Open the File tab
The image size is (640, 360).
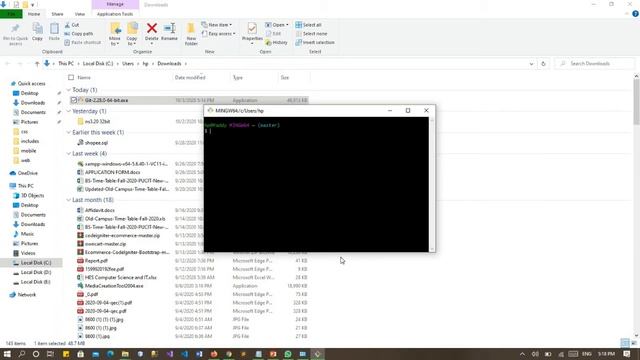(x=11, y=14)
